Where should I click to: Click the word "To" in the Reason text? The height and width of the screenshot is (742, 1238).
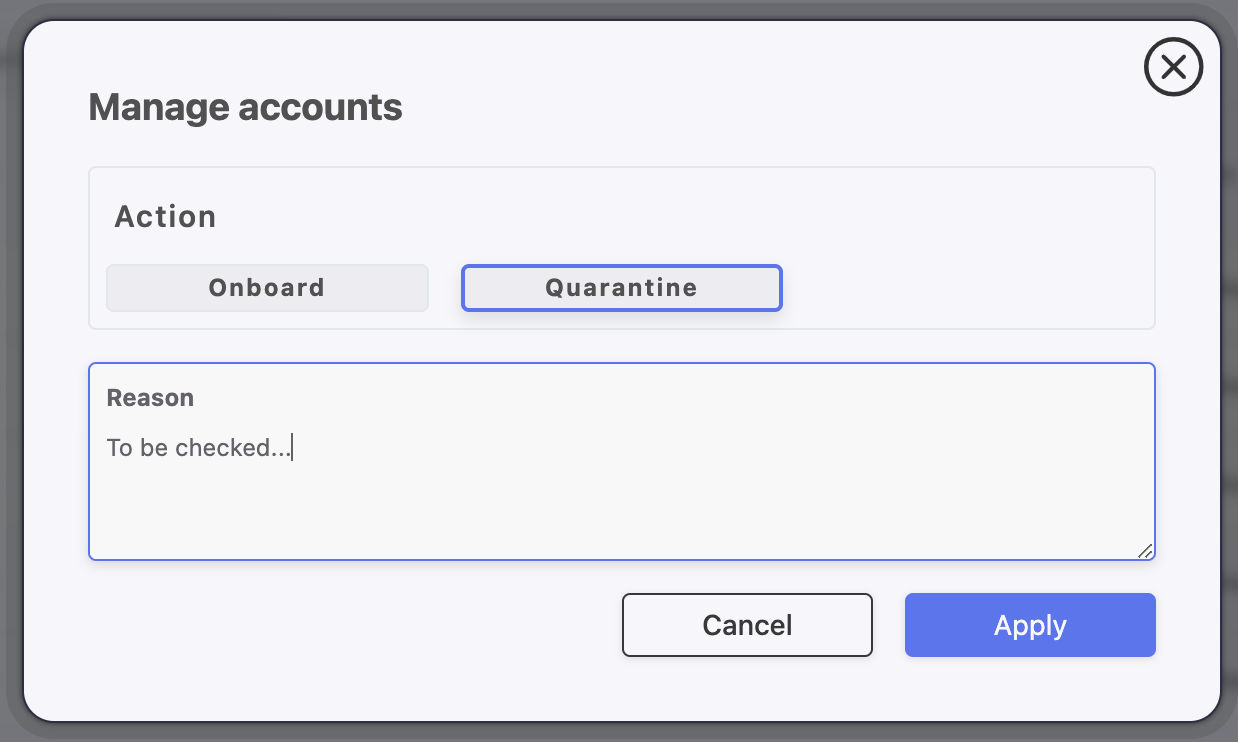click(119, 448)
